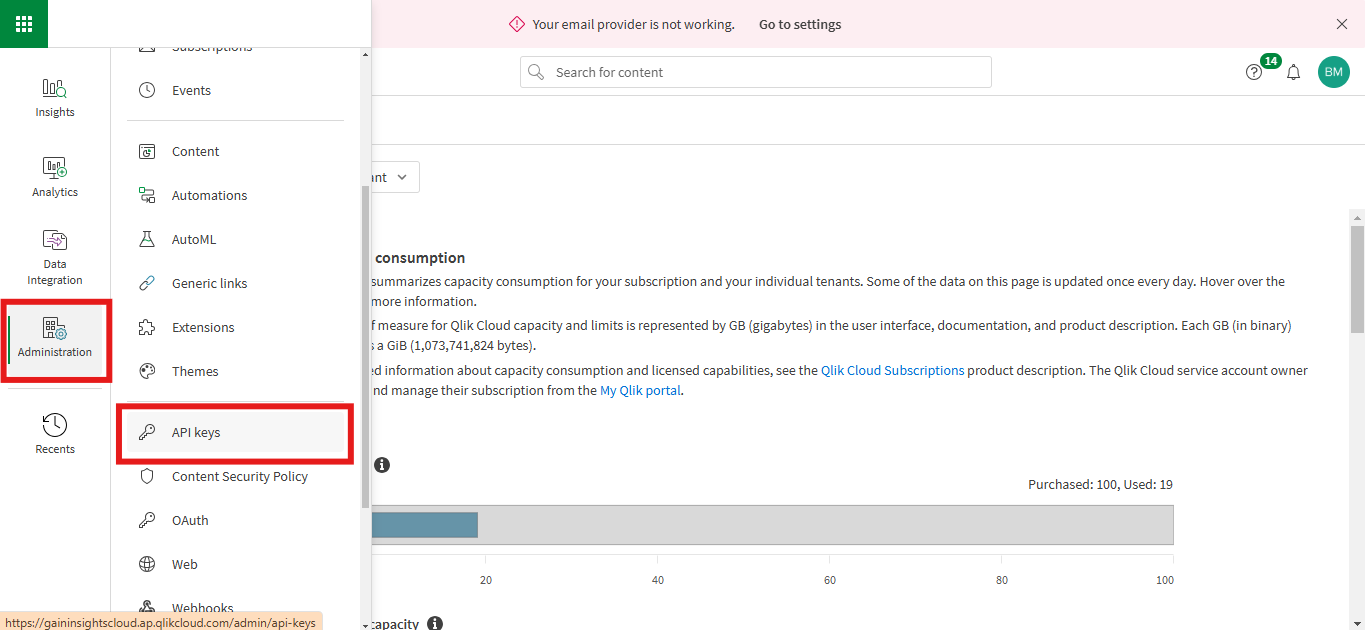This screenshot has width=1365, height=630.
Task: Open the Qlik Cloud Subscriptions link
Action: tap(892, 369)
